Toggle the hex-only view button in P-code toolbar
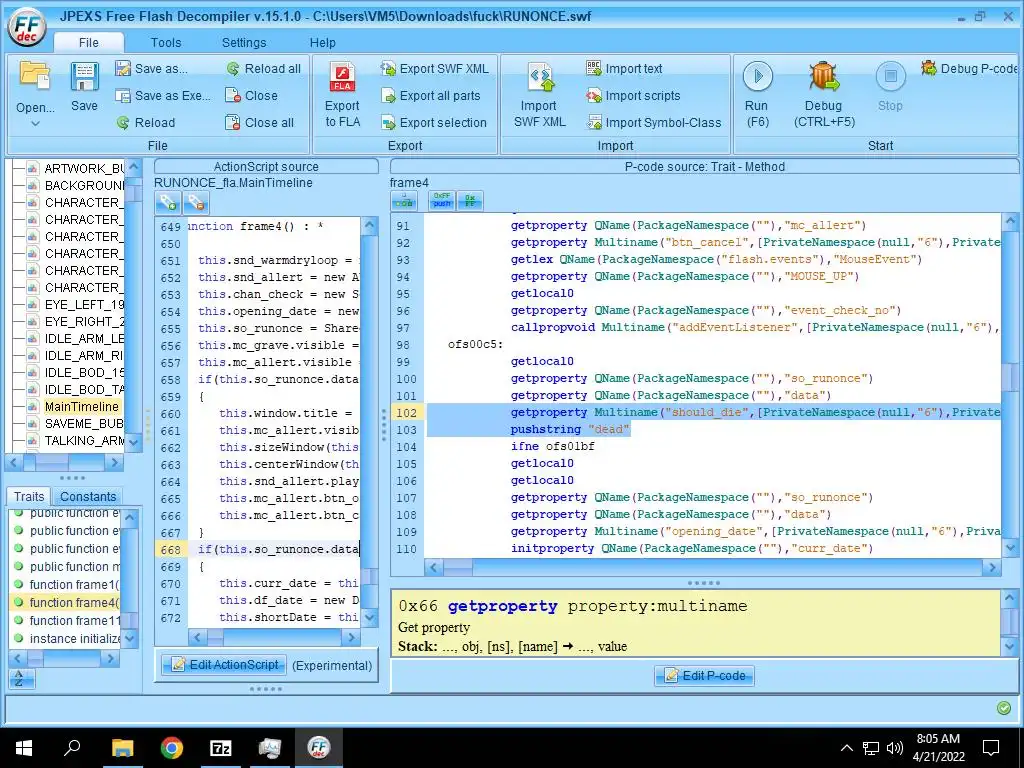Image resolution: width=1024 pixels, height=768 pixels. [470, 201]
